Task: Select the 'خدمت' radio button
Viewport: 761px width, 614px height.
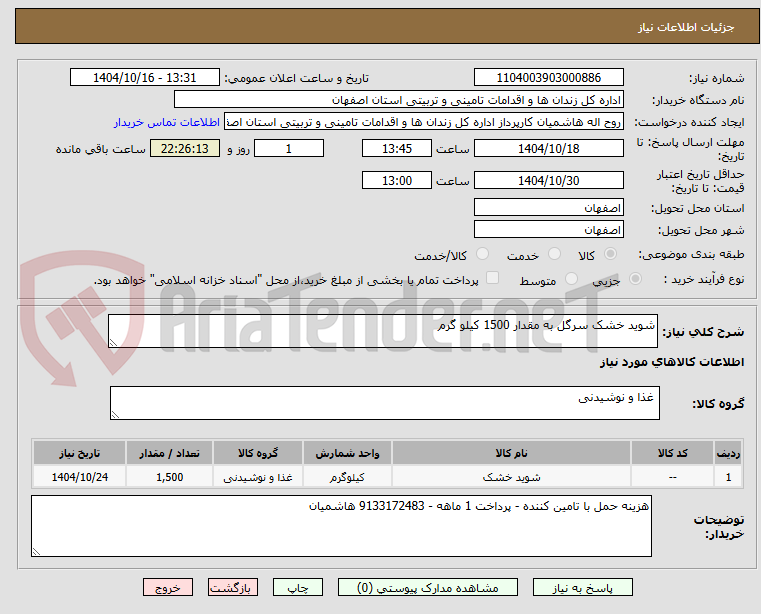Action: pyautogui.click(x=554, y=253)
